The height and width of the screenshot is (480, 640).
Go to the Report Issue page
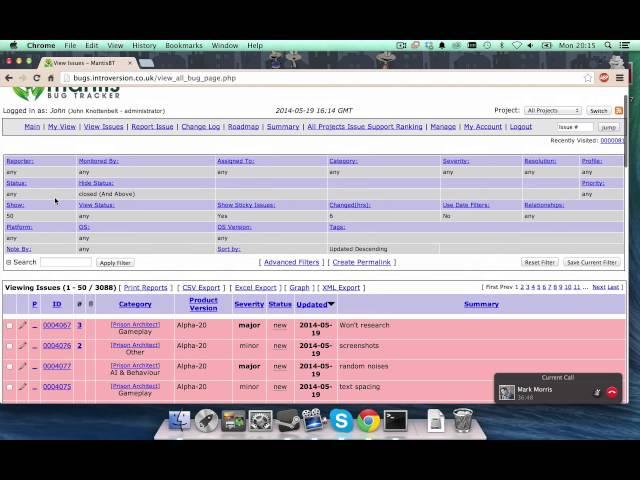(x=152, y=127)
